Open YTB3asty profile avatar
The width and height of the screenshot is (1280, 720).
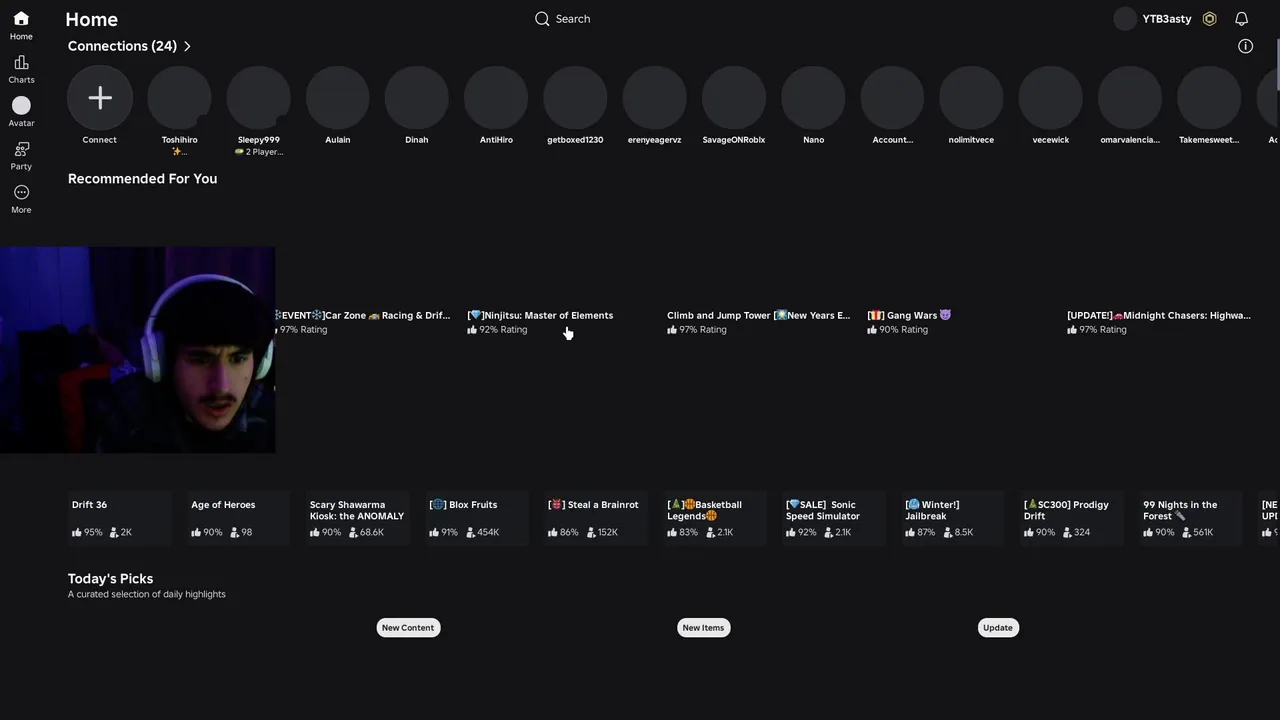1125,19
